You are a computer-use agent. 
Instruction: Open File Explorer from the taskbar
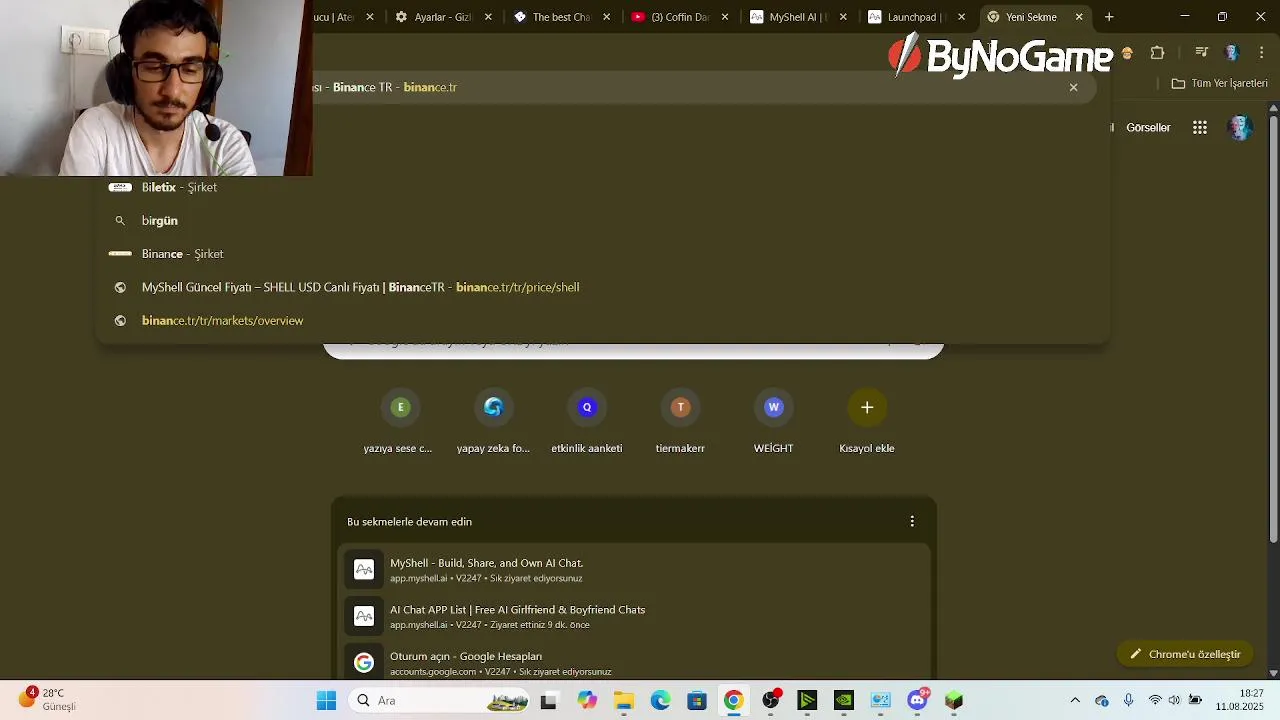pos(624,701)
